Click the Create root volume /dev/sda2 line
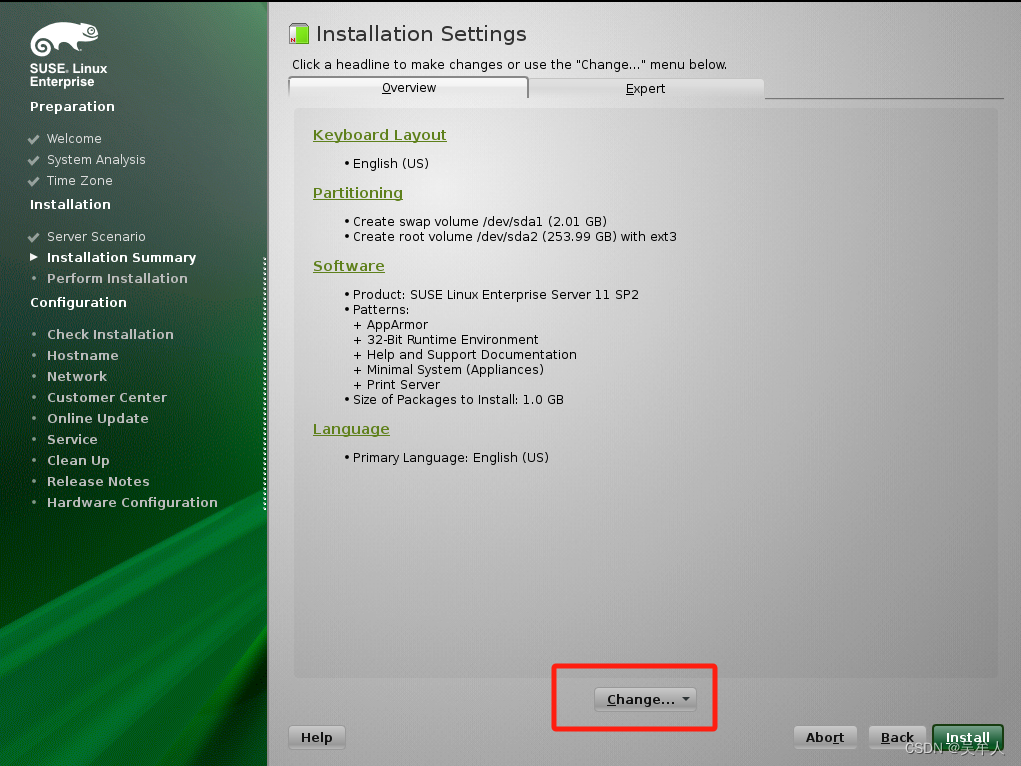The height and width of the screenshot is (766, 1021). [514, 236]
